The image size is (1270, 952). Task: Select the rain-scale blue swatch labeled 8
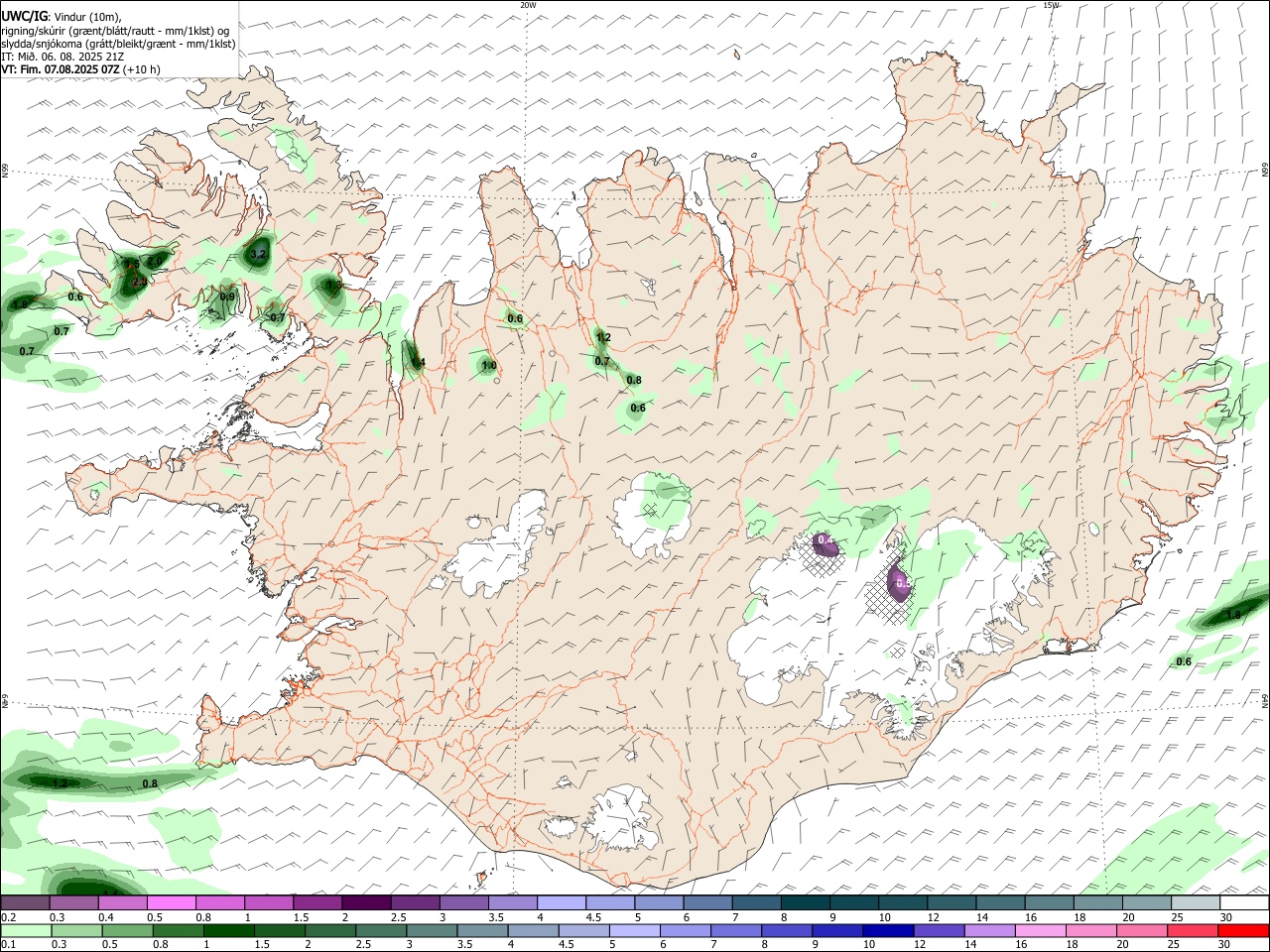point(787,931)
